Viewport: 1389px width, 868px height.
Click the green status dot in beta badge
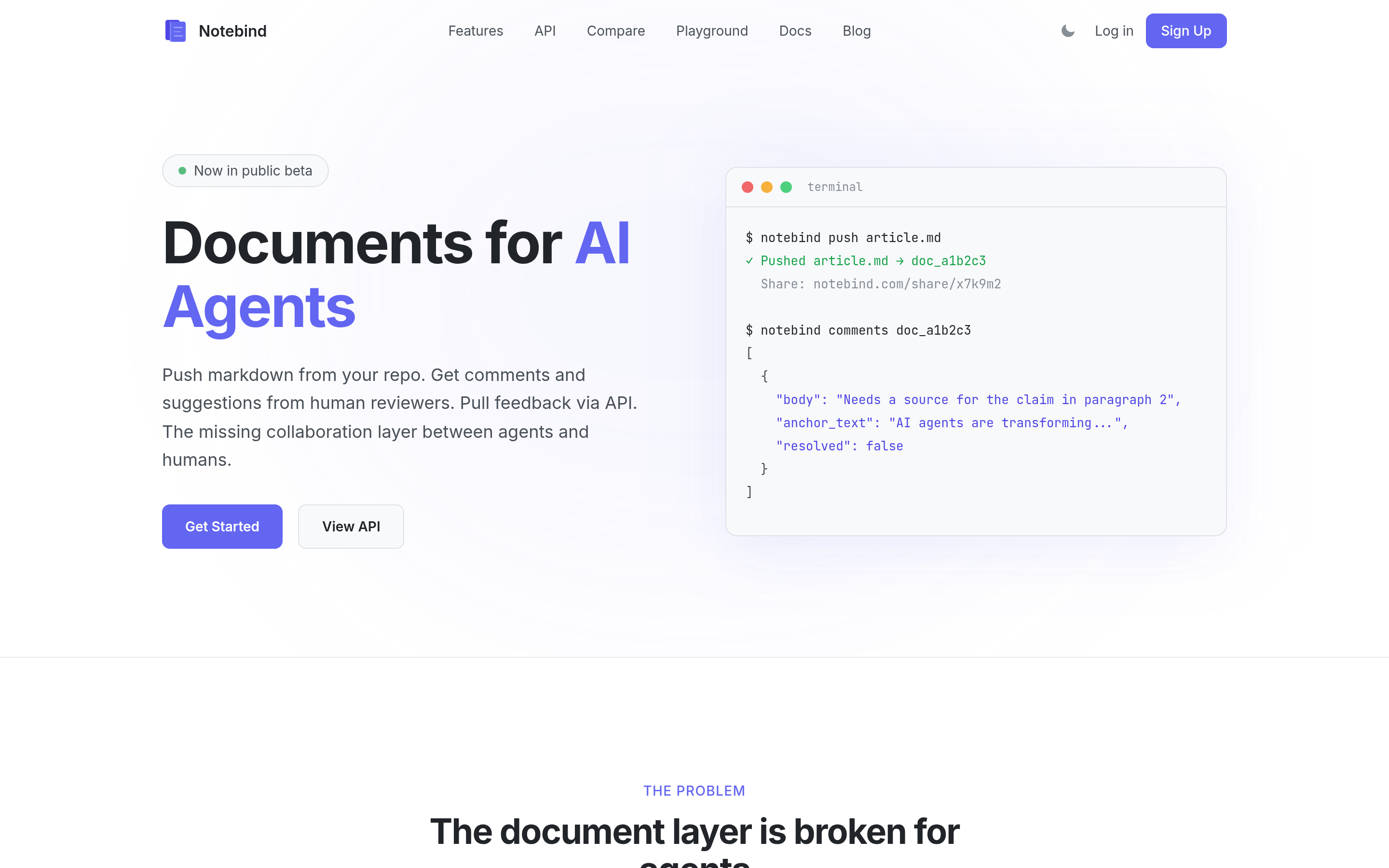(x=182, y=171)
